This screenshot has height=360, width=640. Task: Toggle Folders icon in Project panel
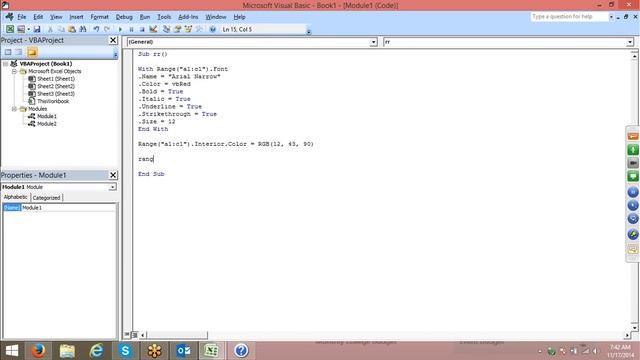(x=32, y=52)
